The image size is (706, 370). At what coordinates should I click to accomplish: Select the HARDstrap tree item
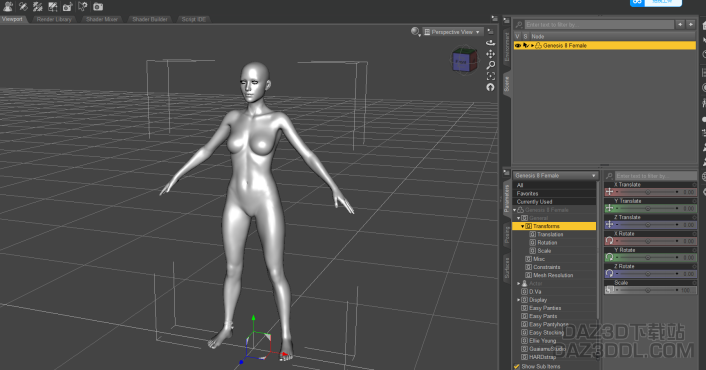[542, 357]
